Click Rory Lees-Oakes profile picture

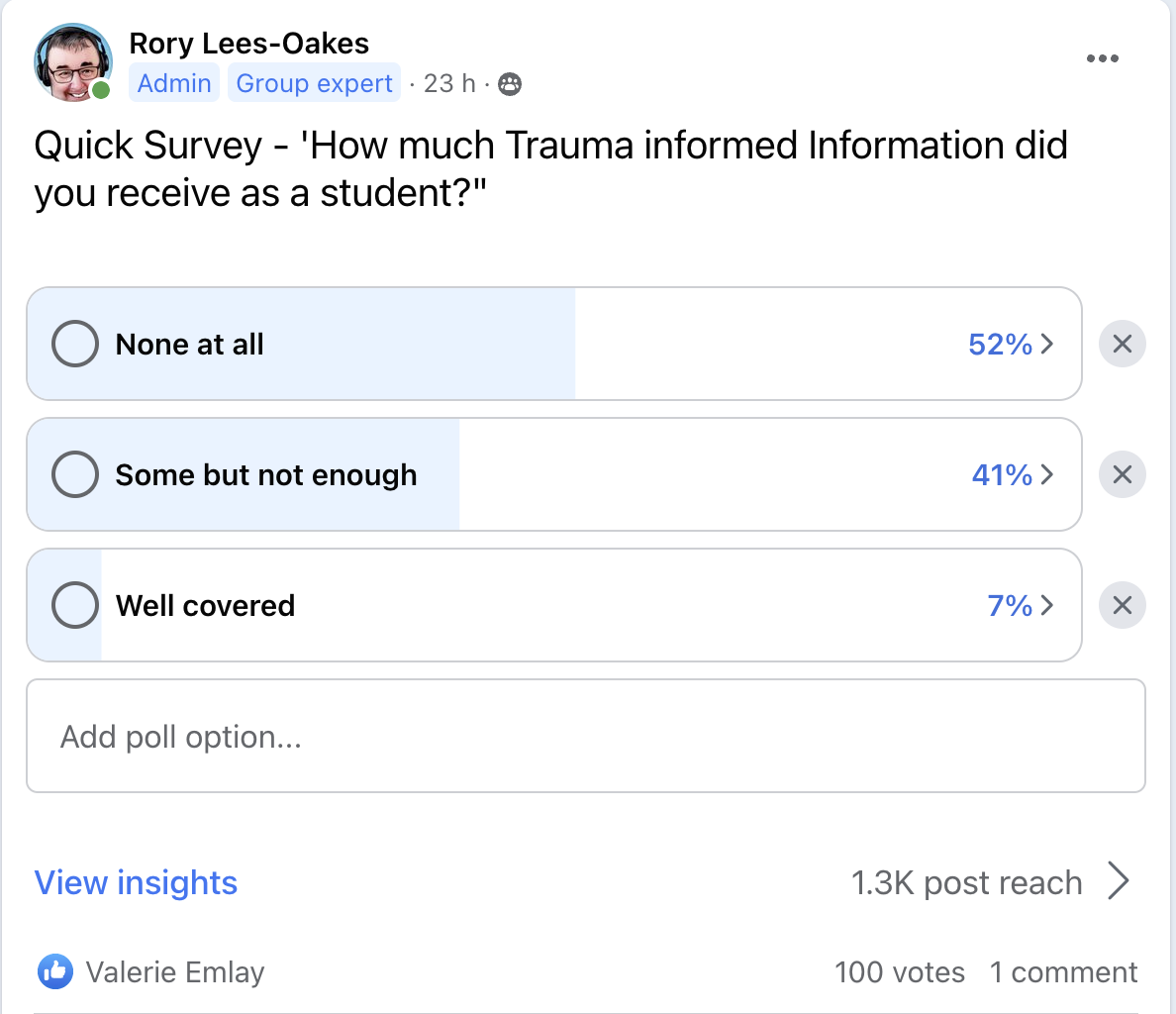coord(72,62)
